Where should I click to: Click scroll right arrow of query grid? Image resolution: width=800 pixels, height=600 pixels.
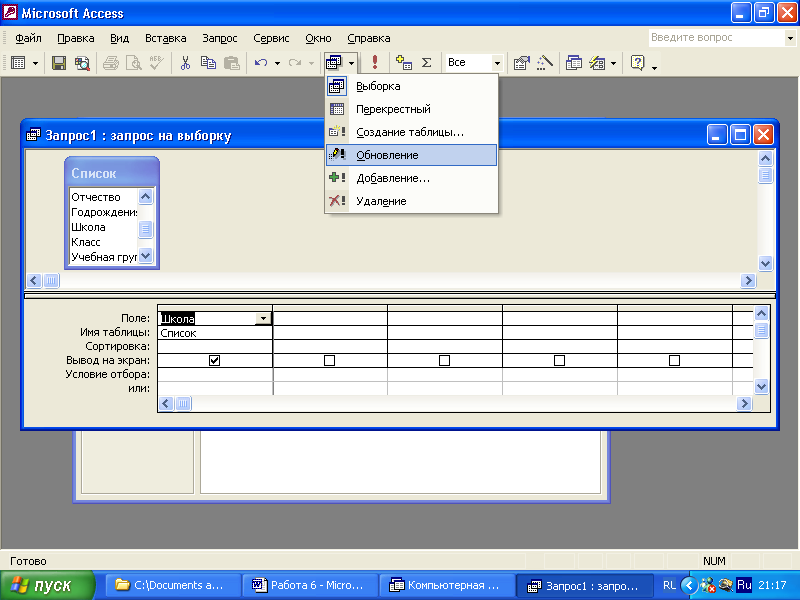click(x=744, y=404)
